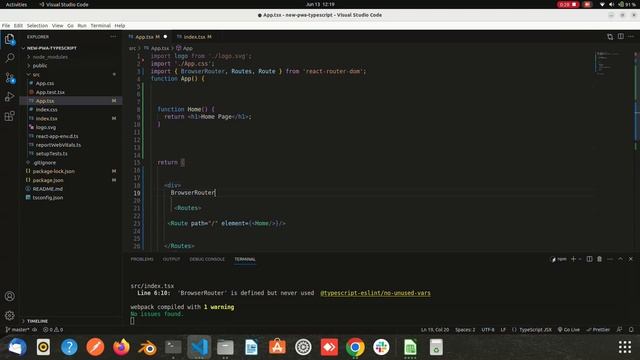Change Spaces: 2 indentation setting
Image resolution: width=640 pixels, height=360 pixels.
point(465,329)
